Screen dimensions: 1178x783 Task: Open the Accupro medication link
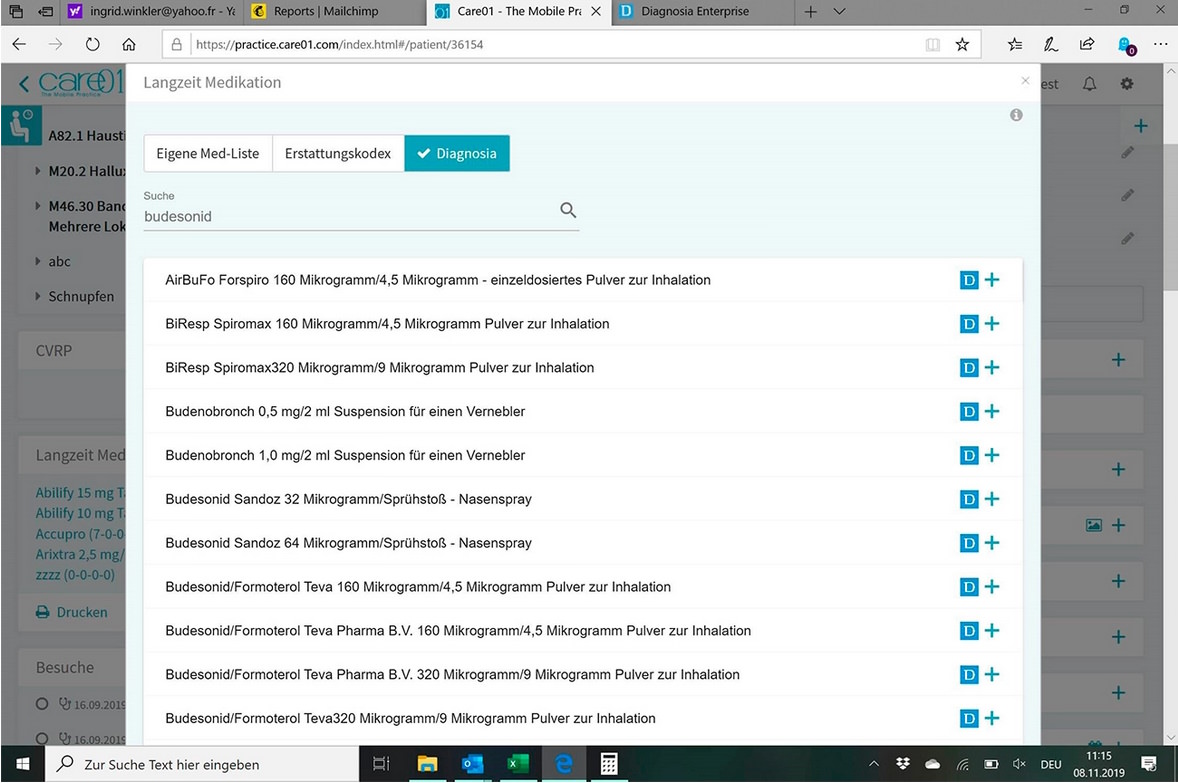coord(80,534)
